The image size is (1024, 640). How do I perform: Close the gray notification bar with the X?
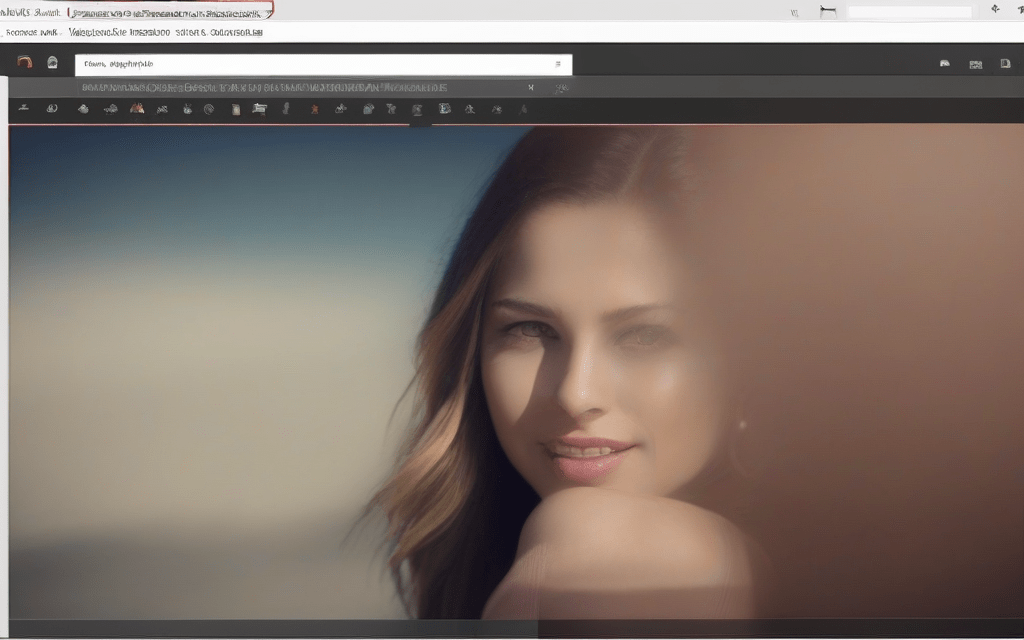[531, 87]
